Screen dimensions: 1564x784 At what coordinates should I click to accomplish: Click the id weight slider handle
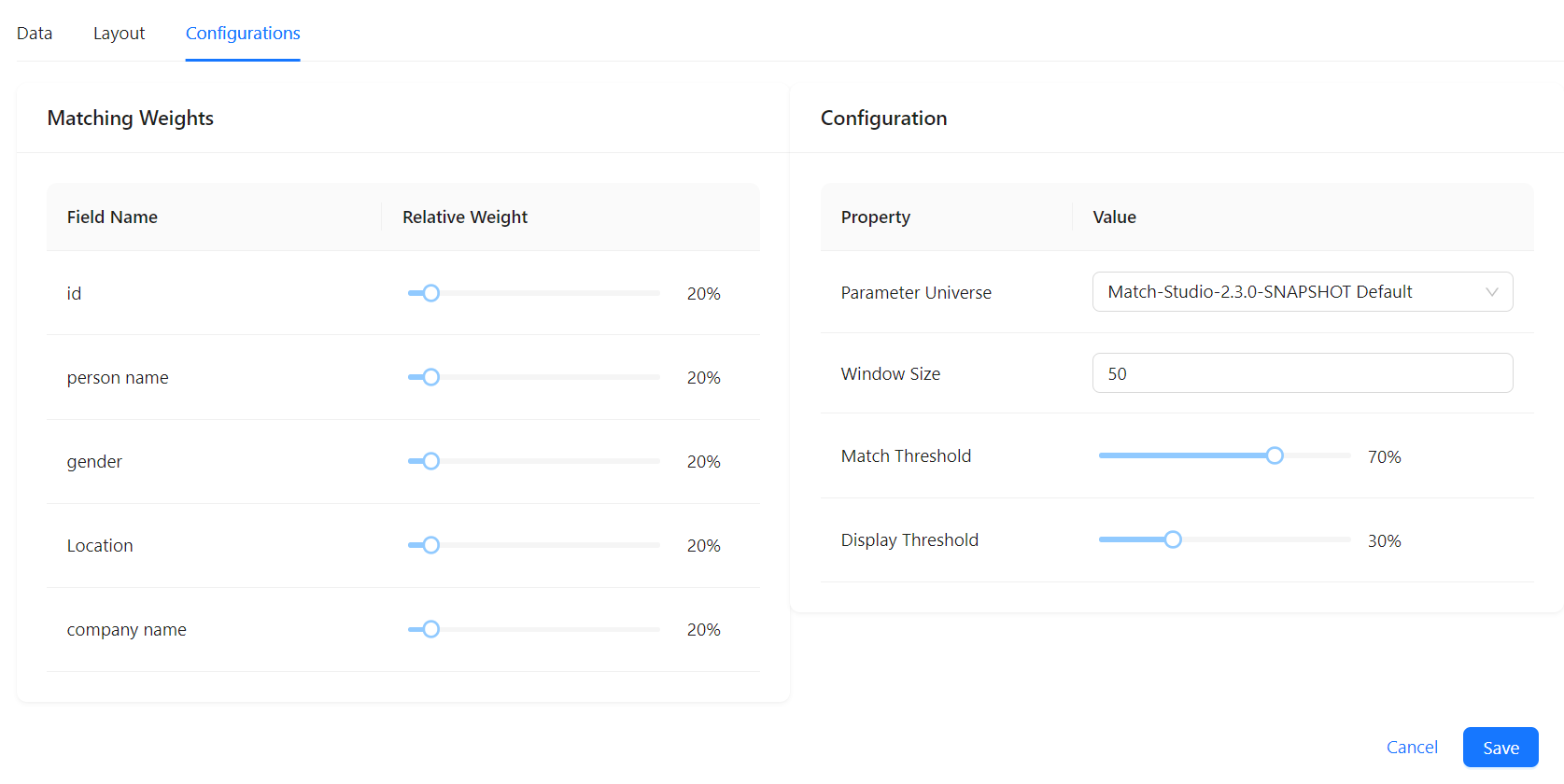(430, 293)
